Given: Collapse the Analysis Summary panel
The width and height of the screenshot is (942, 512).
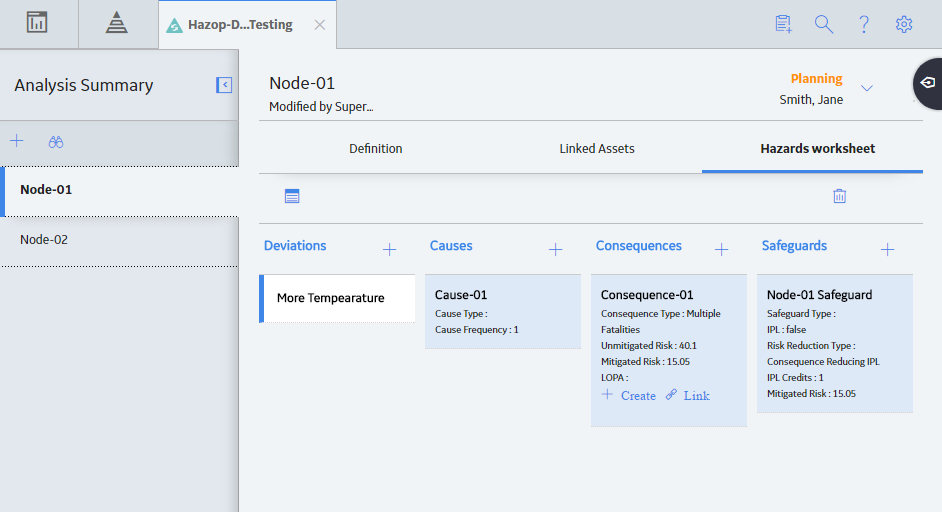Looking at the screenshot, I should [x=224, y=85].
